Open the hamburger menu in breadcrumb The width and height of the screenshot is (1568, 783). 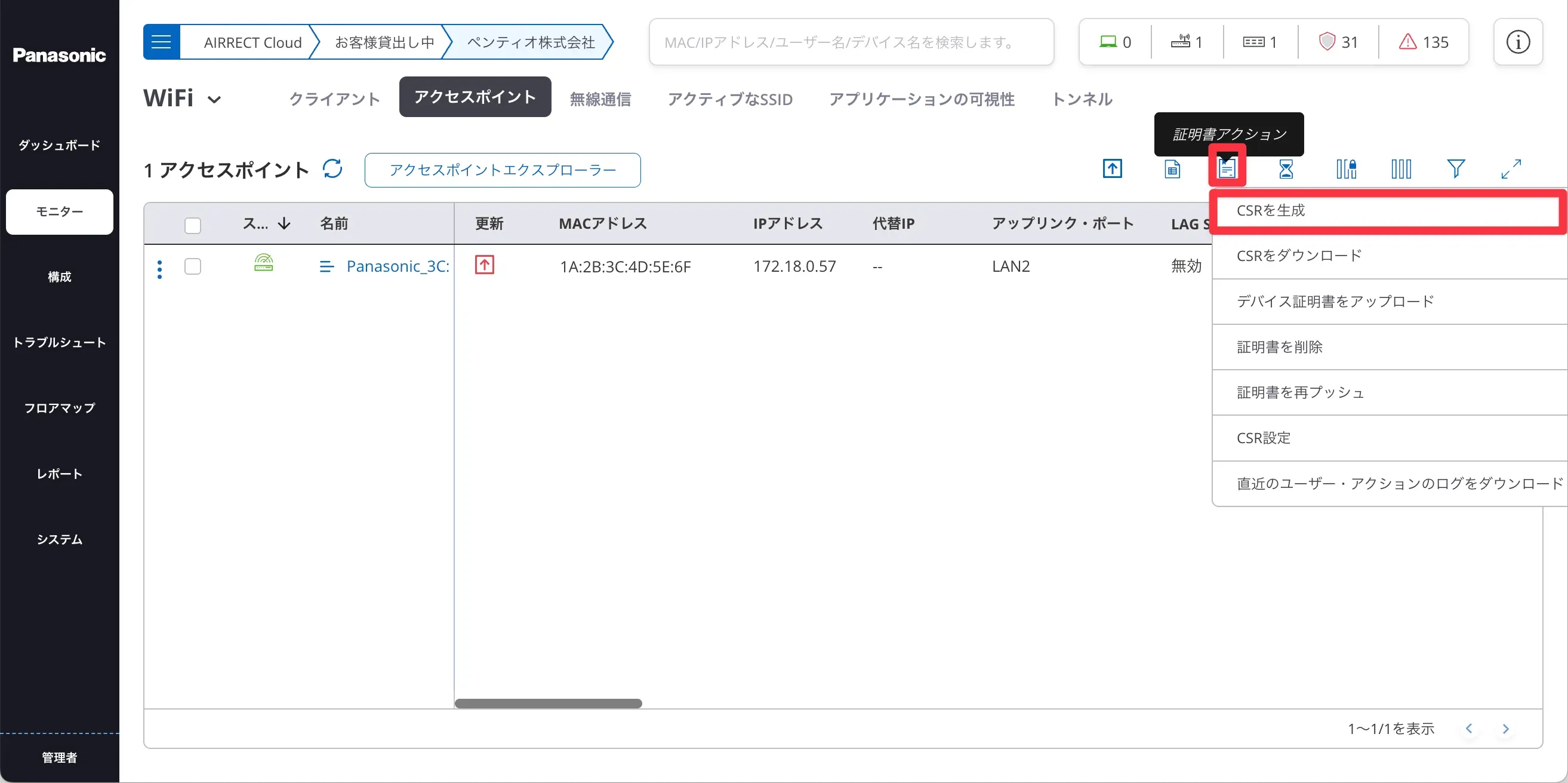161,42
